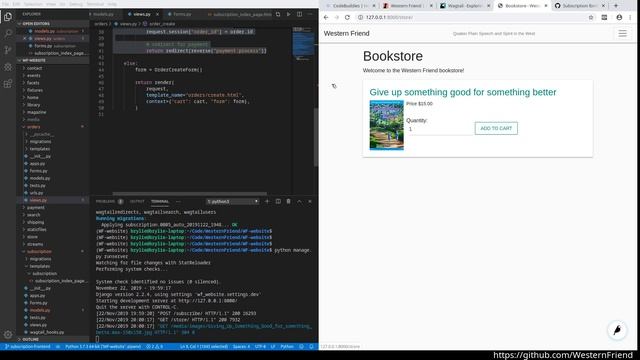Click the Wagtail bird userbar button

coord(617,330)
